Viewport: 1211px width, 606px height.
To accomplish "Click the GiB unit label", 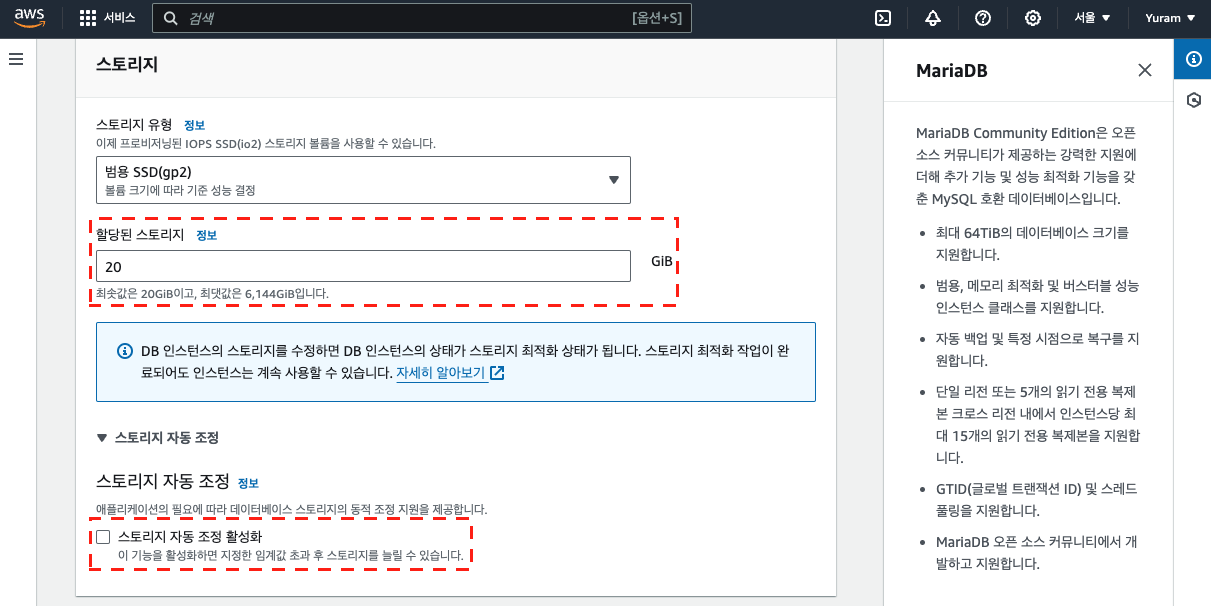I will coord(662,261).
